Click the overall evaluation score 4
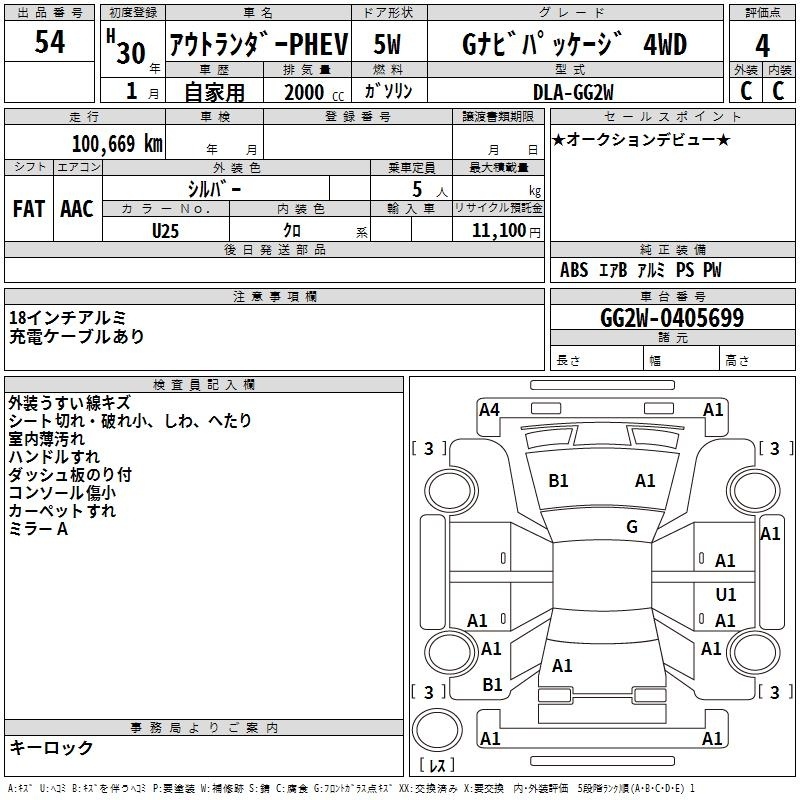The height and width of the screenshot is (800, 800). 763,44
